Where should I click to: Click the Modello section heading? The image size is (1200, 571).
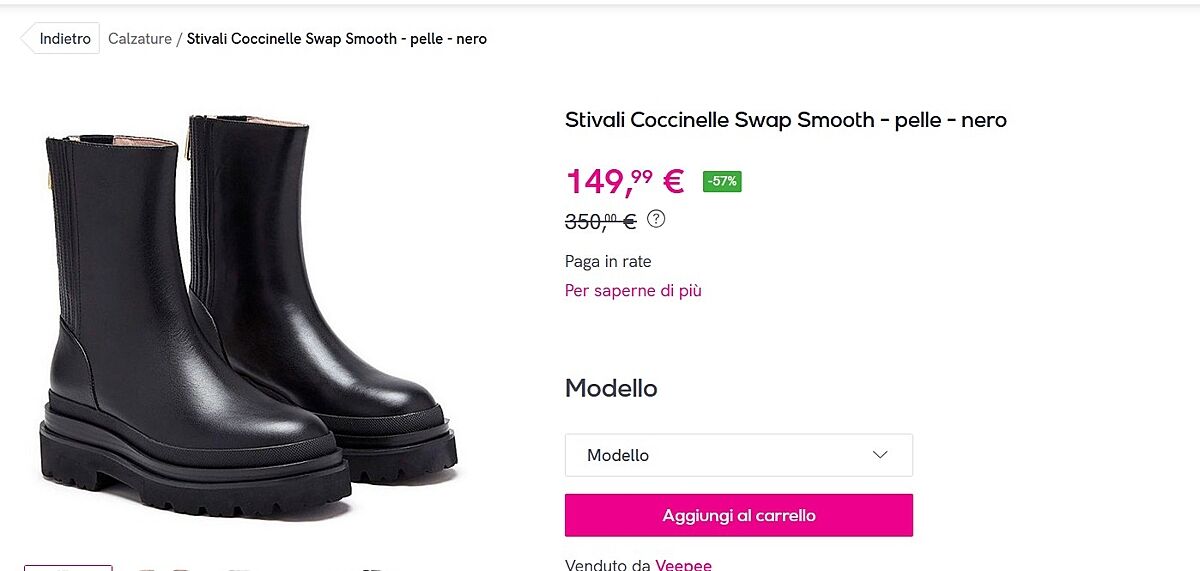pyautogui.click(x=611, y=388)
